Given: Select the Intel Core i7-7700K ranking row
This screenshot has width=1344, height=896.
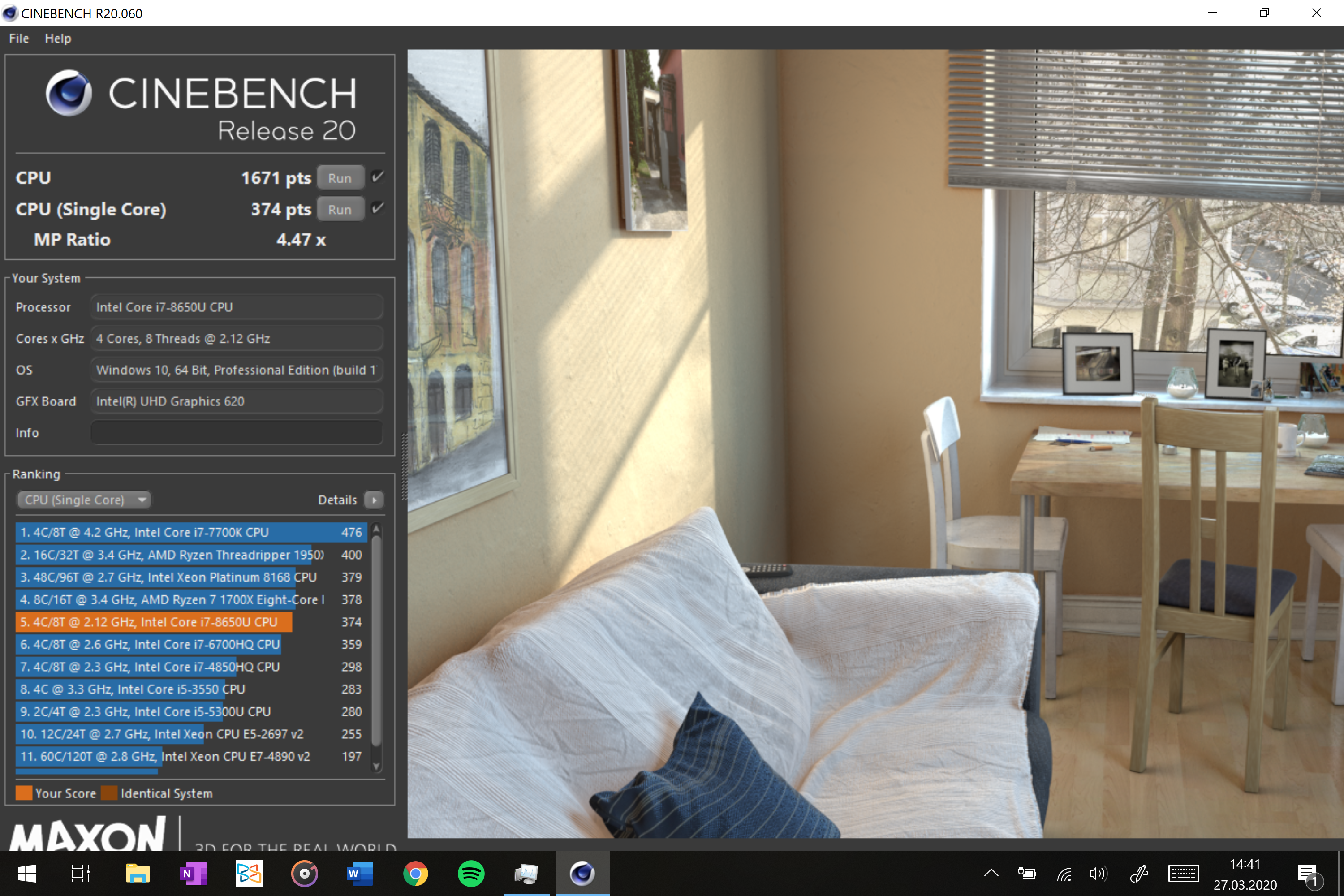Looking at the screenshot, I should pyautogui.click(x=191, y=533).
